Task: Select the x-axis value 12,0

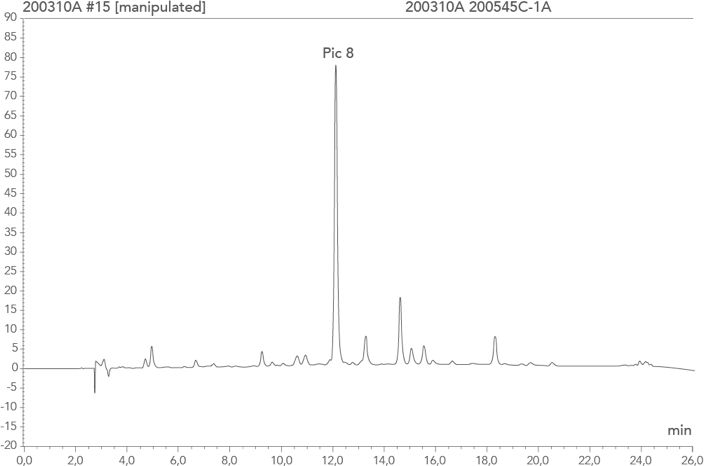Action: [x=333, y=460]
